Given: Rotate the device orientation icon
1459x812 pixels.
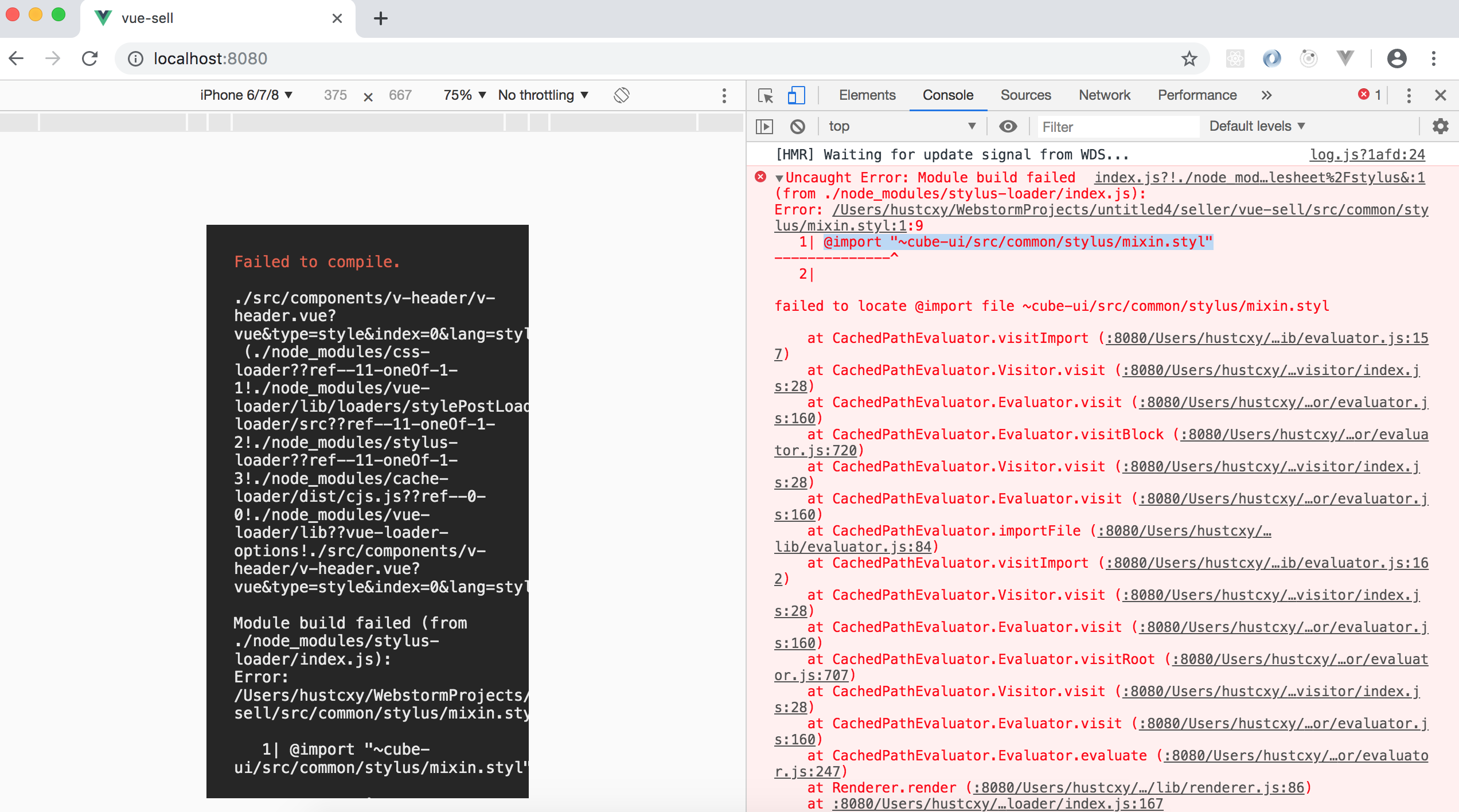Looking at the screenshot, I should coord(621,95).
